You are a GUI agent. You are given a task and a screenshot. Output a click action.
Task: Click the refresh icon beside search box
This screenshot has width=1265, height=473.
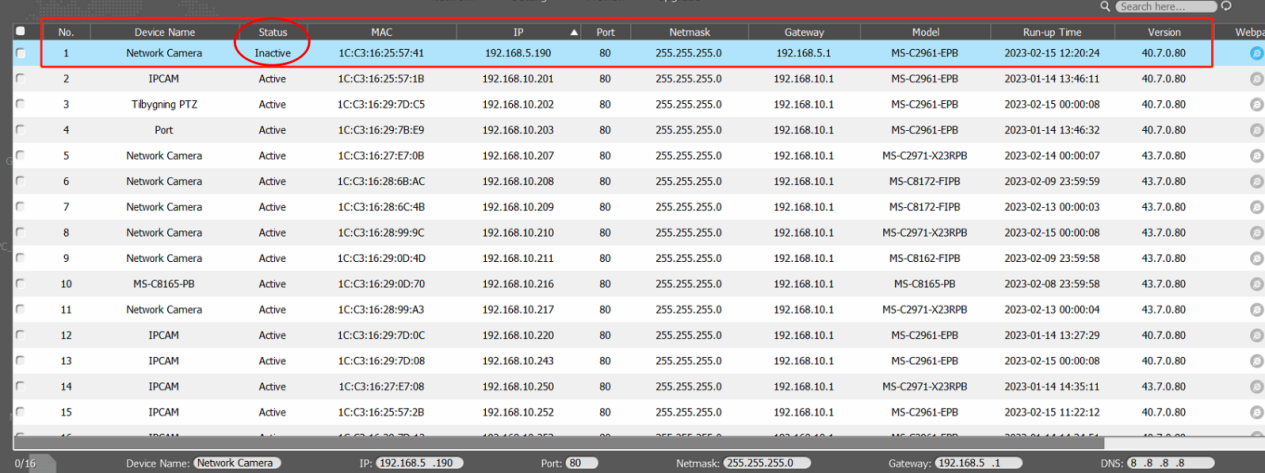click(x=1226, y=6)
